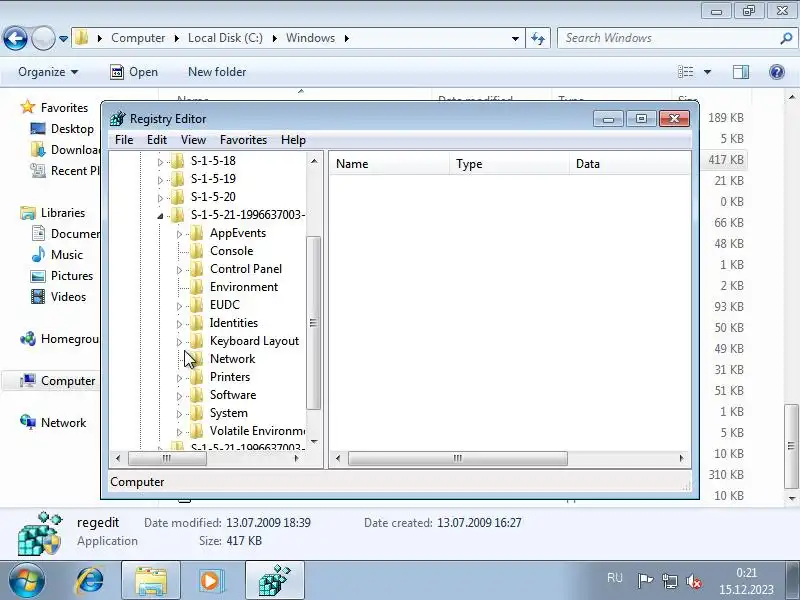This screenshot has height=600, width=800.
Task: Expand the S-1-5-20 registry key
Action: [160, 197]
